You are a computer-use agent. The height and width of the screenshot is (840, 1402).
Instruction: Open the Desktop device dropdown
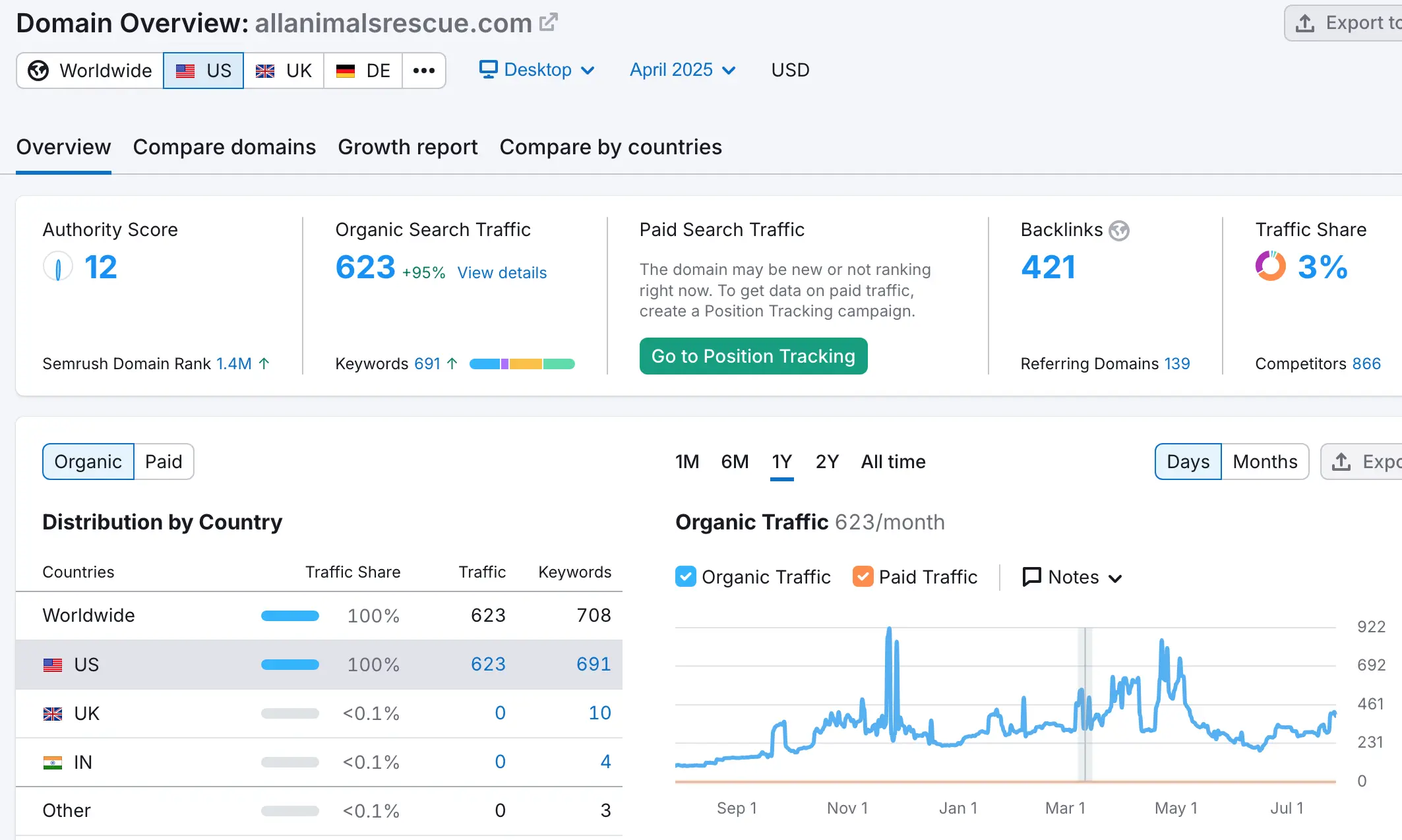(x=537, y=70)
